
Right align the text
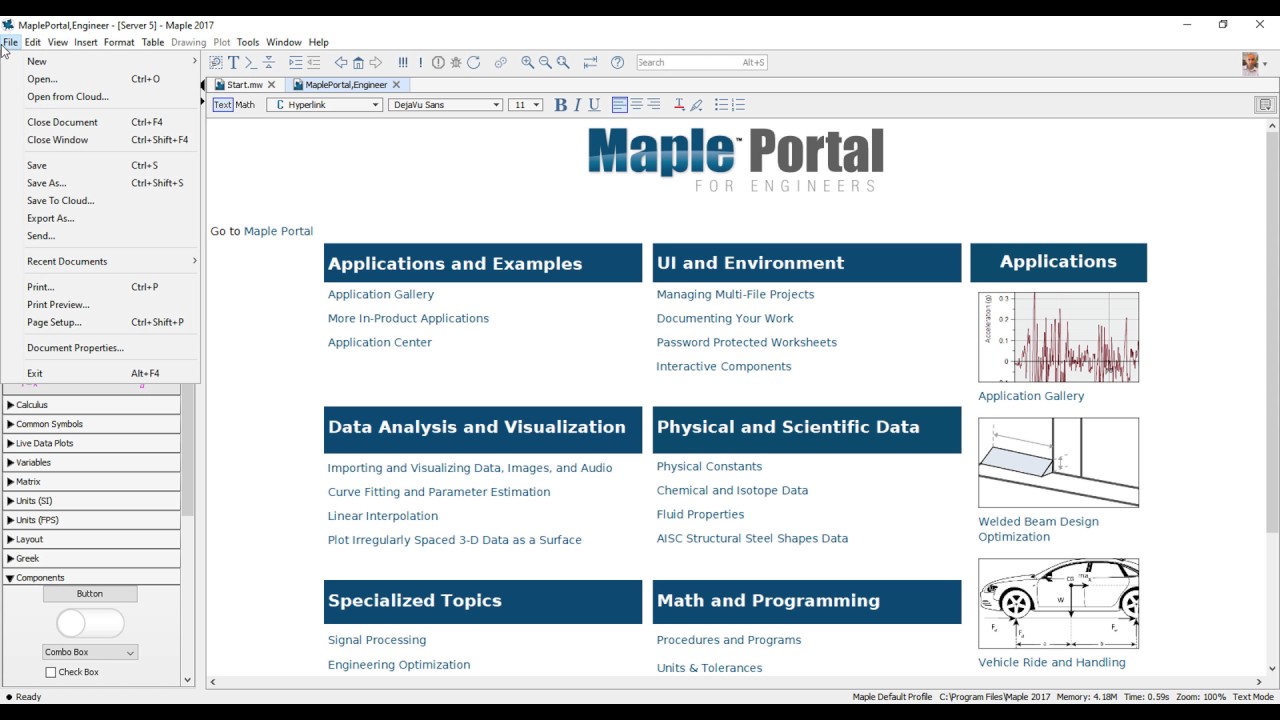(653, 104)
